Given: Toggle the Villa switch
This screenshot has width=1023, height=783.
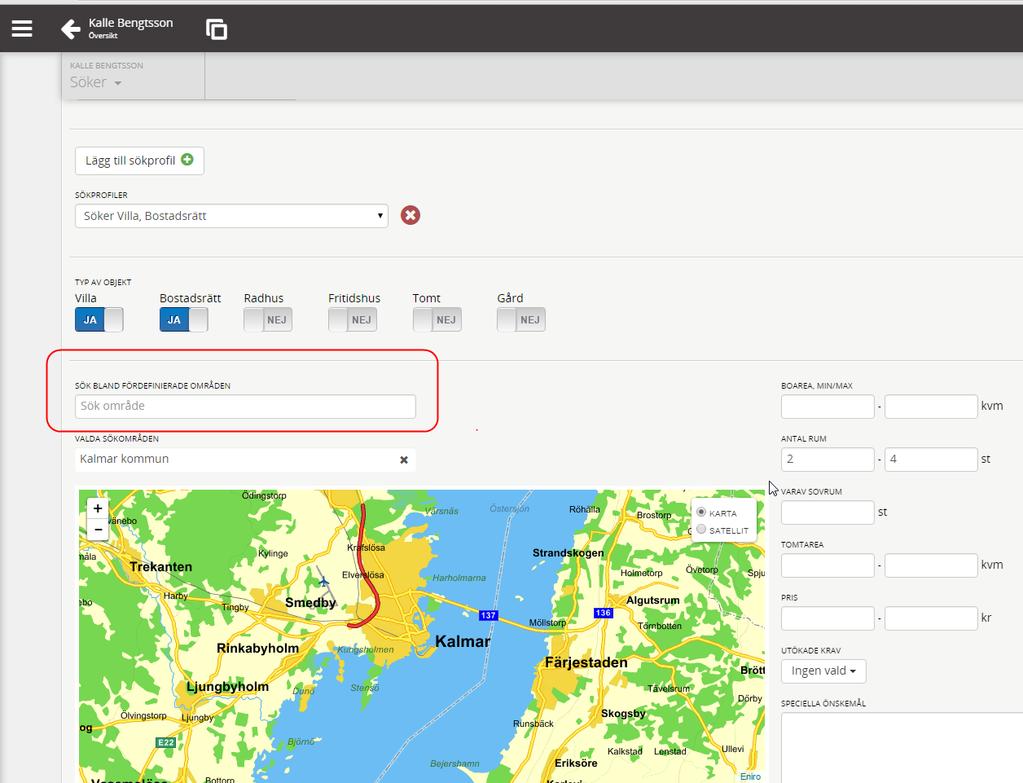Looking at the screenshot, I should click(x=99, y=320).
